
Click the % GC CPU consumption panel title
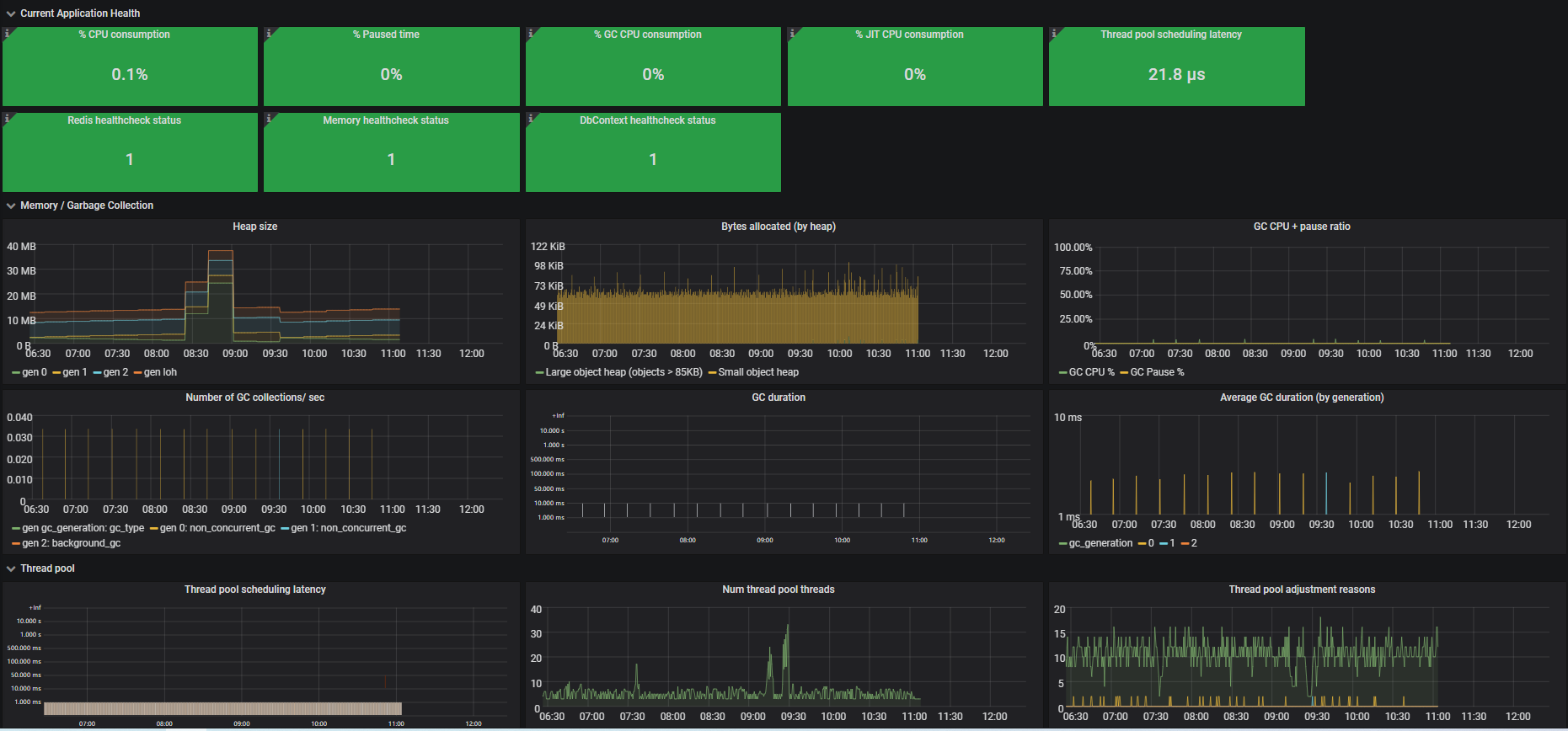click(647, 35)
